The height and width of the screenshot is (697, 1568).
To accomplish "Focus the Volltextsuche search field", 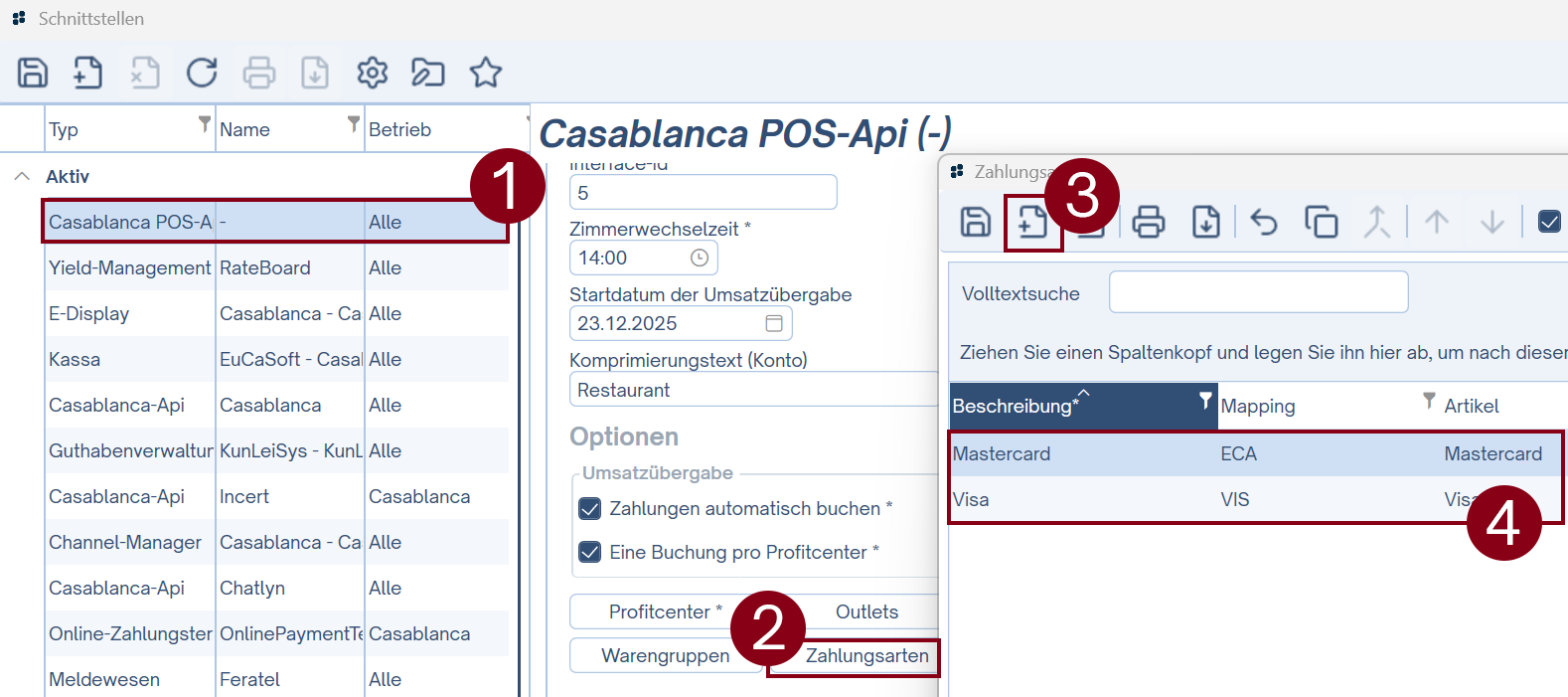I will pos(1258,291).
